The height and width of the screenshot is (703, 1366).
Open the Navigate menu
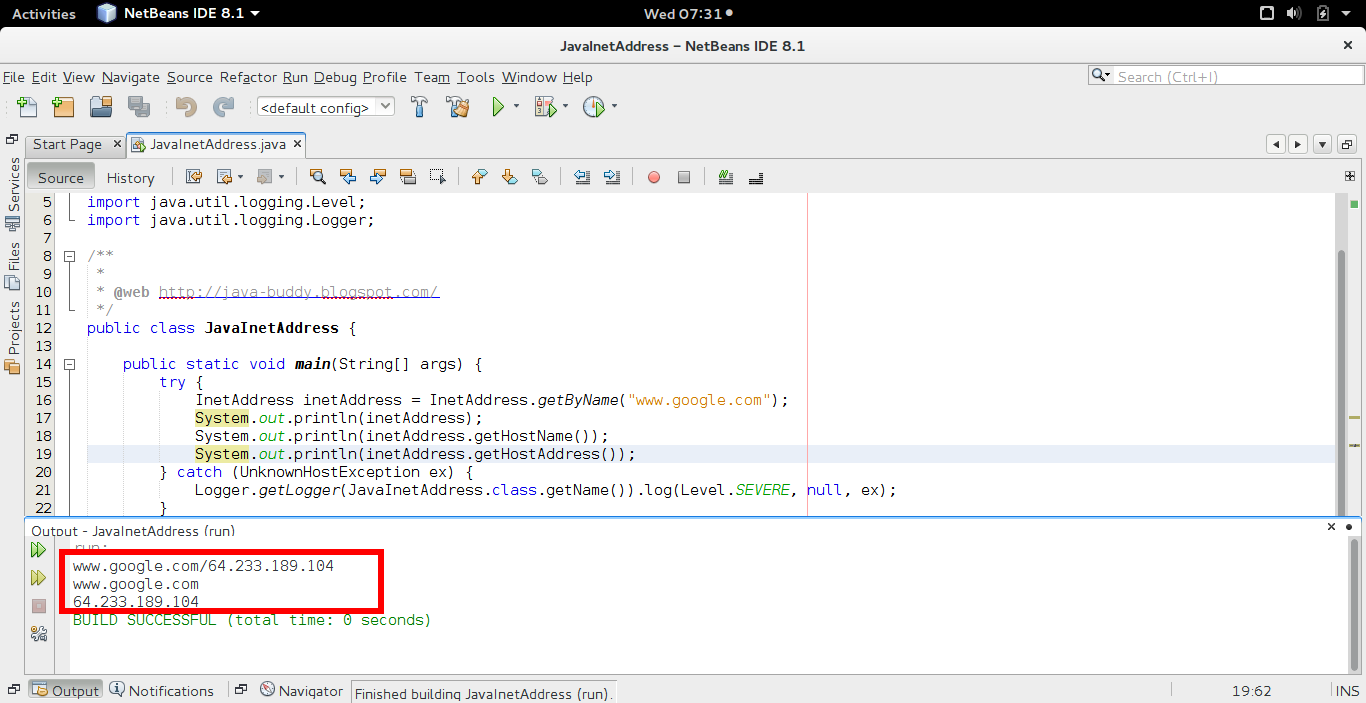coord(131,77)
